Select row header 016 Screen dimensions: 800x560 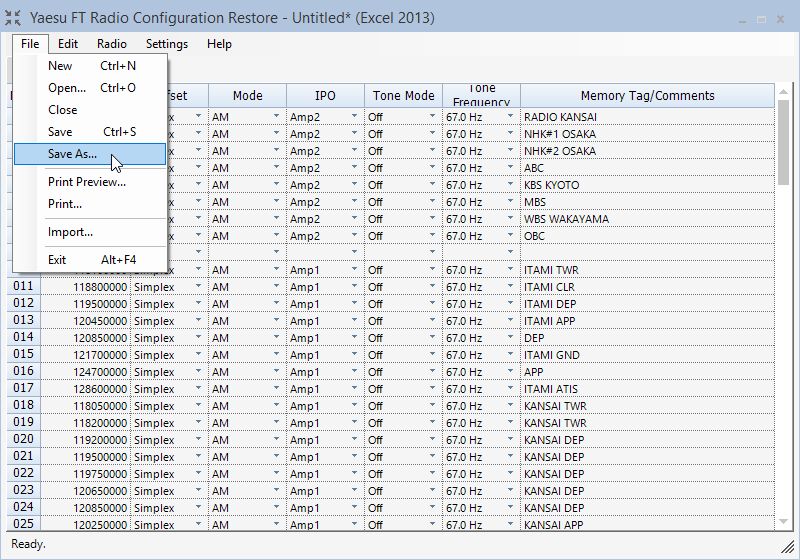pyautogui.click(x=23, y=371)
